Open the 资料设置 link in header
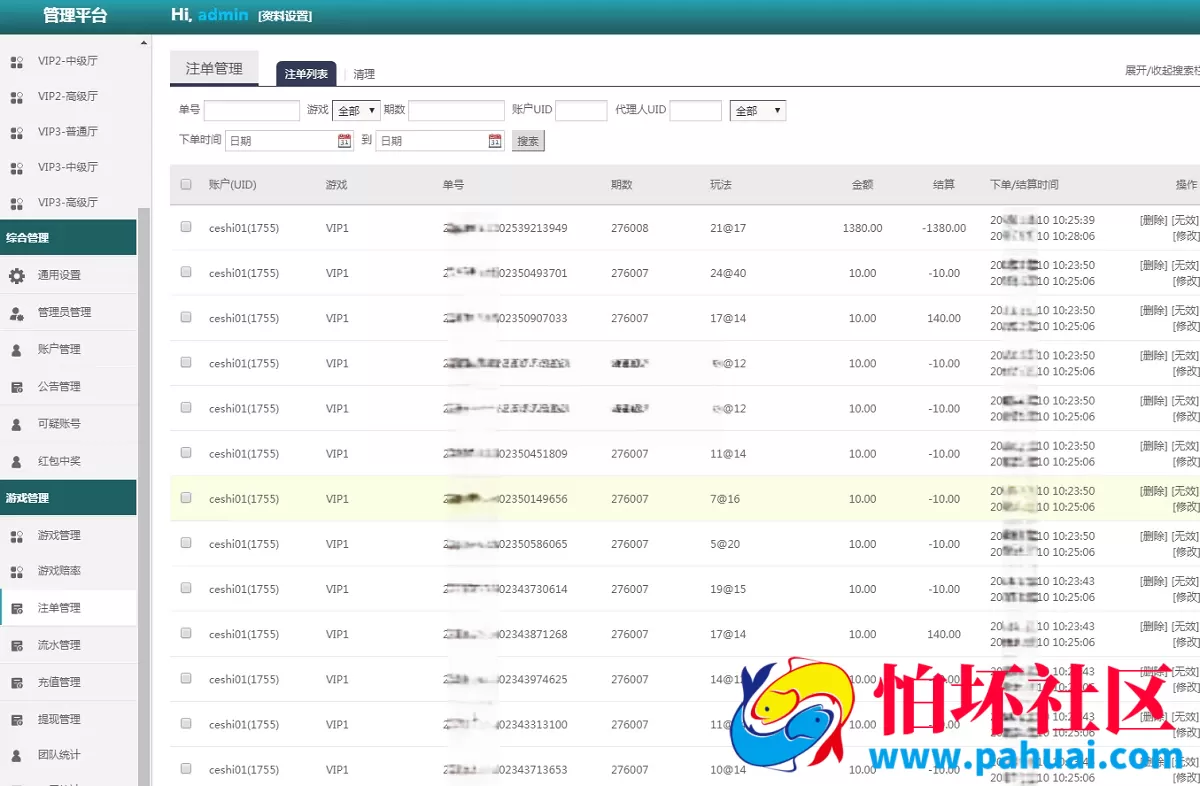Viewport: 1200px width, 786px height. (285, 16)
